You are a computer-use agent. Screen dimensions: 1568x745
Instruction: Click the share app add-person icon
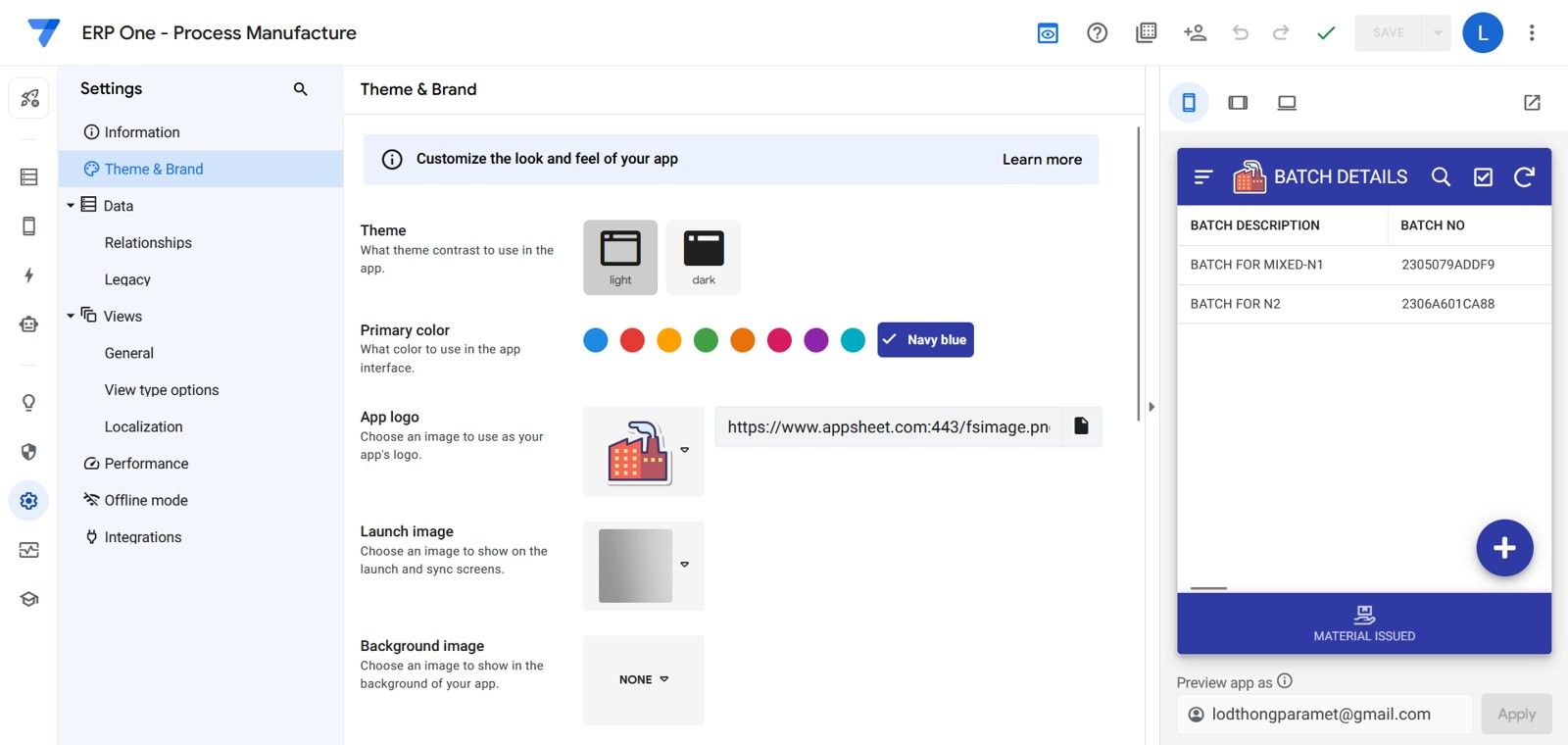point(1195,33)
